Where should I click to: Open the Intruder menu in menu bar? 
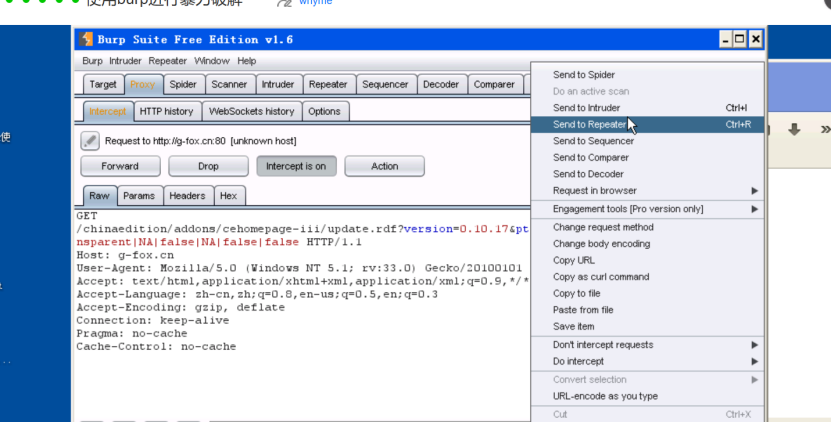(125, 61)
